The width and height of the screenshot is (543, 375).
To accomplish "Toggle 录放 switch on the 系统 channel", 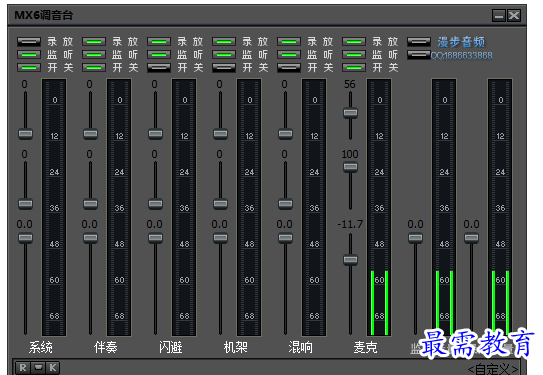I will click(x=29, y=42).
